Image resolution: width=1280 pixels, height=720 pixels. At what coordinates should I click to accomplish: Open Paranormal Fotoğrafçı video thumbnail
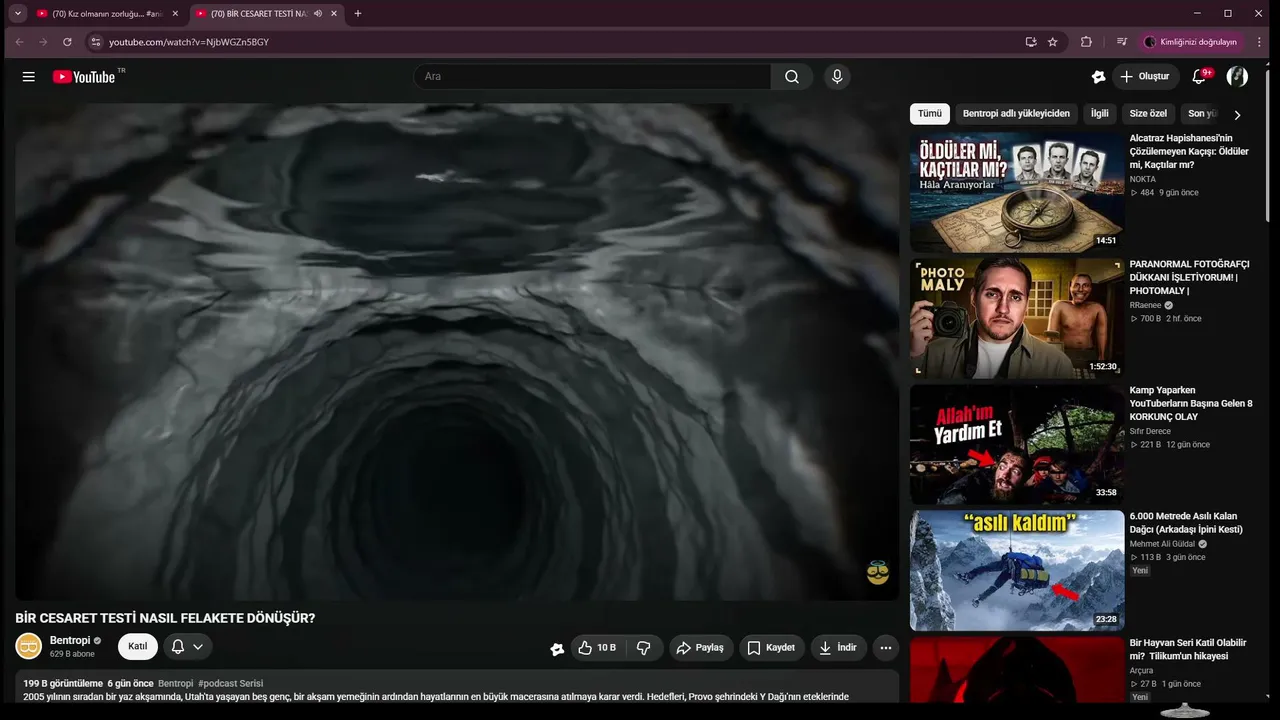[x=1017, y=318]
